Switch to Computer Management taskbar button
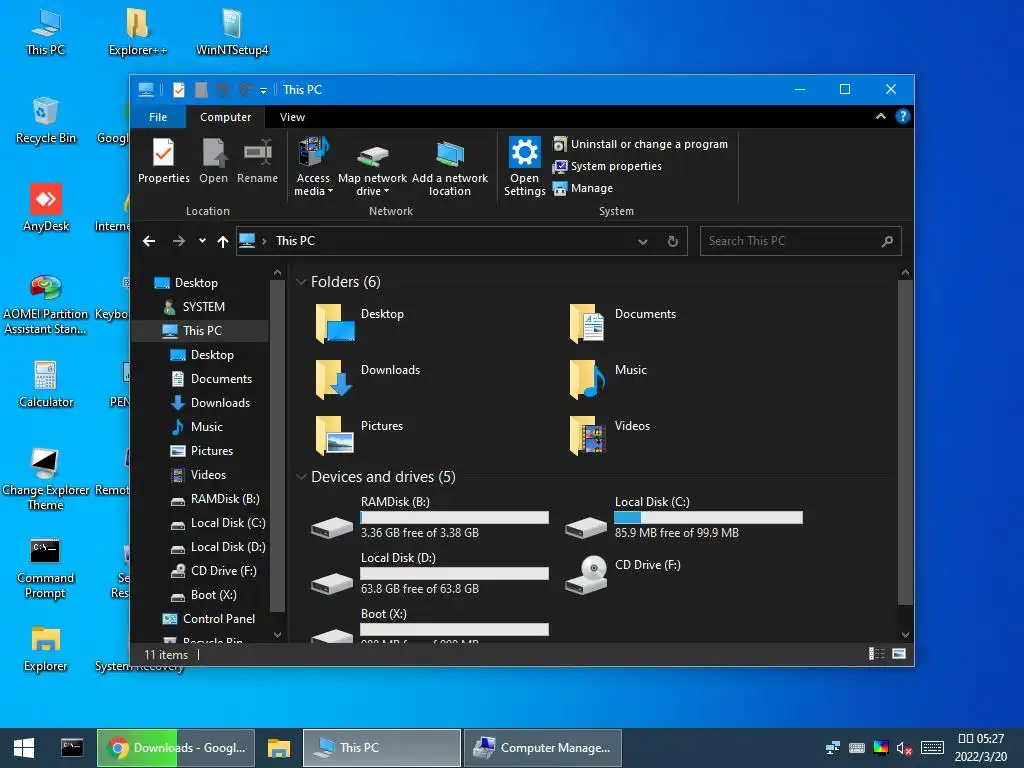 [x=543, y=748]
